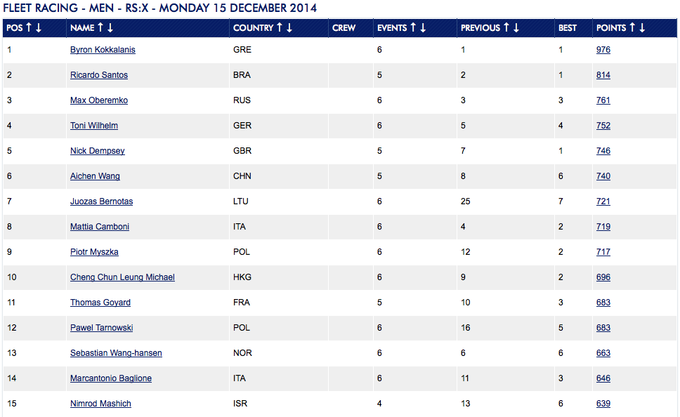Viewport: 680px width, 417px height.
Task: Sort POS column ascending with up arrow
Action: point(27,28)
